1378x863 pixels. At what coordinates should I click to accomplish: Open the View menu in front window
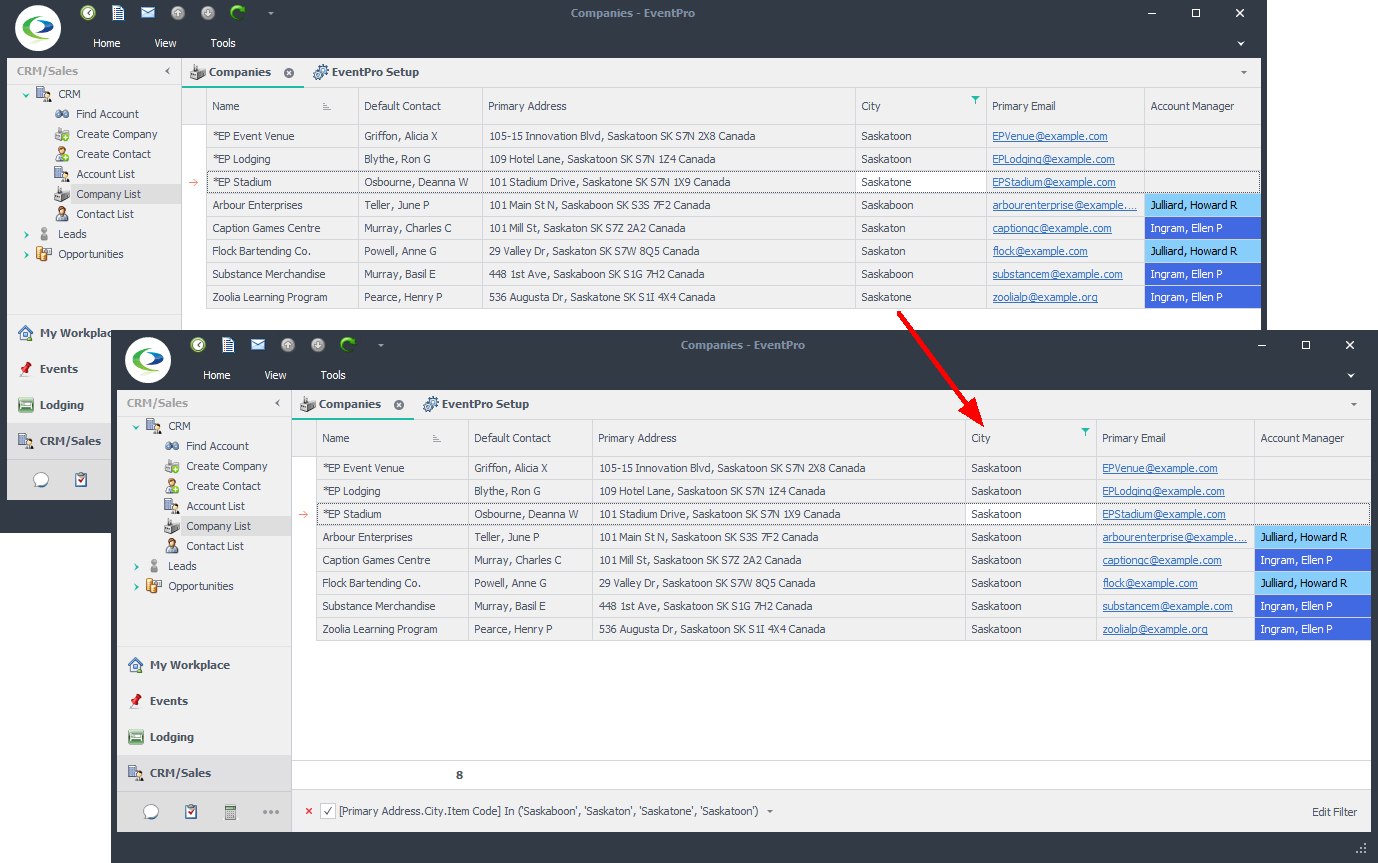click(276, 375)
